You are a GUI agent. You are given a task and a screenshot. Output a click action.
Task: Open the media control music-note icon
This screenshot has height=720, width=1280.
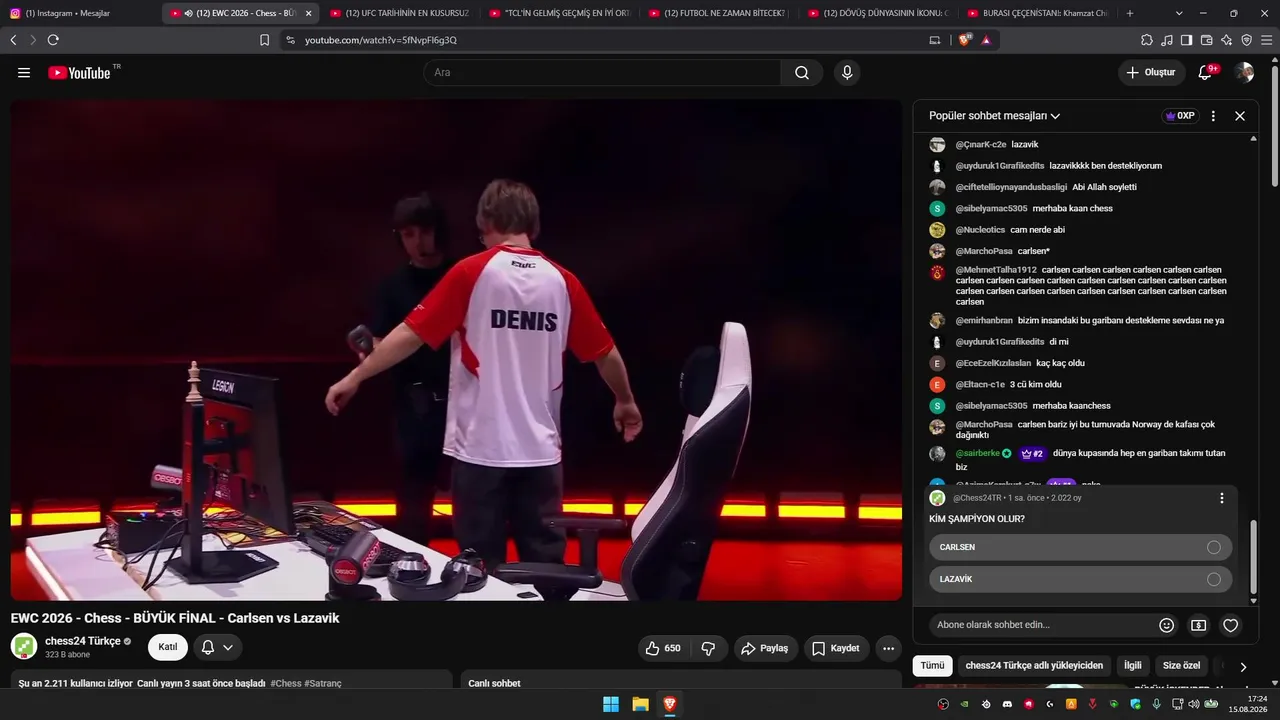1167,40
